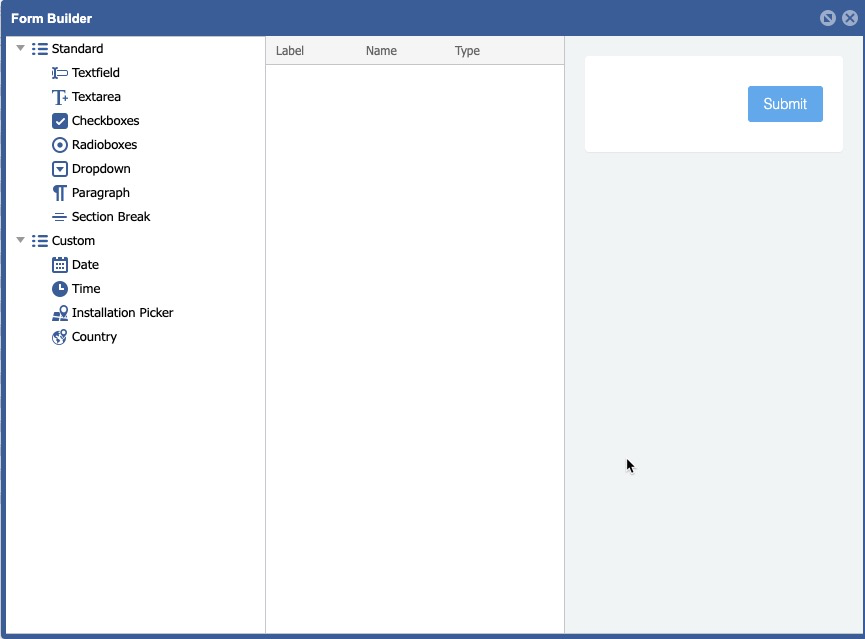This screenshot has width=865, height=639.
Task: Select the Custom category label
Action: click(x=73, y=241)
